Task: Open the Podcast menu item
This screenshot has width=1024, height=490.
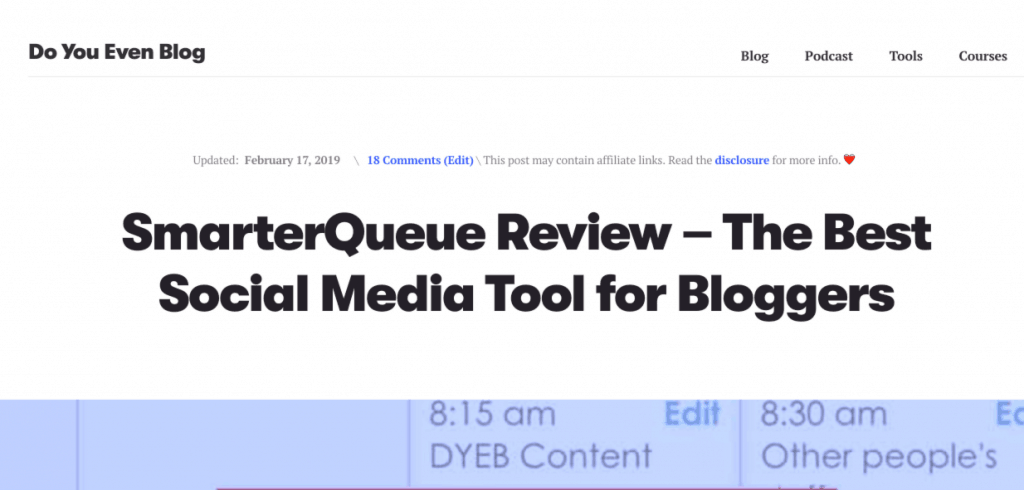Action: coord(829,56)
